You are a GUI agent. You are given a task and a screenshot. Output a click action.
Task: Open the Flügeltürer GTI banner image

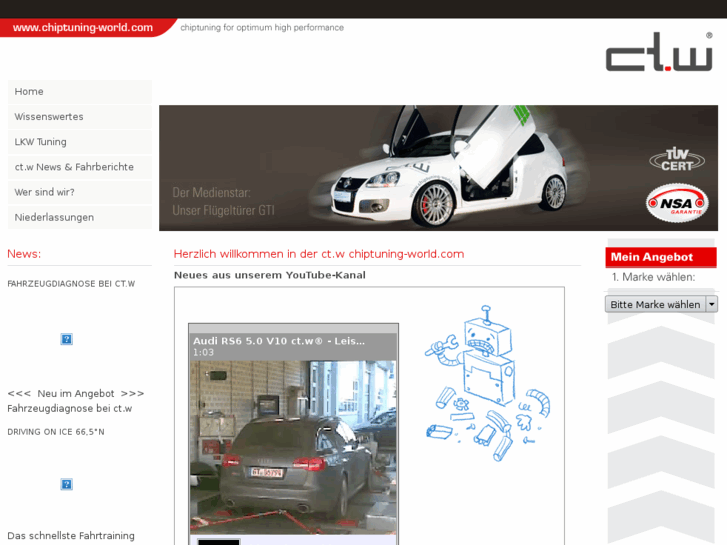pos(438,168)
